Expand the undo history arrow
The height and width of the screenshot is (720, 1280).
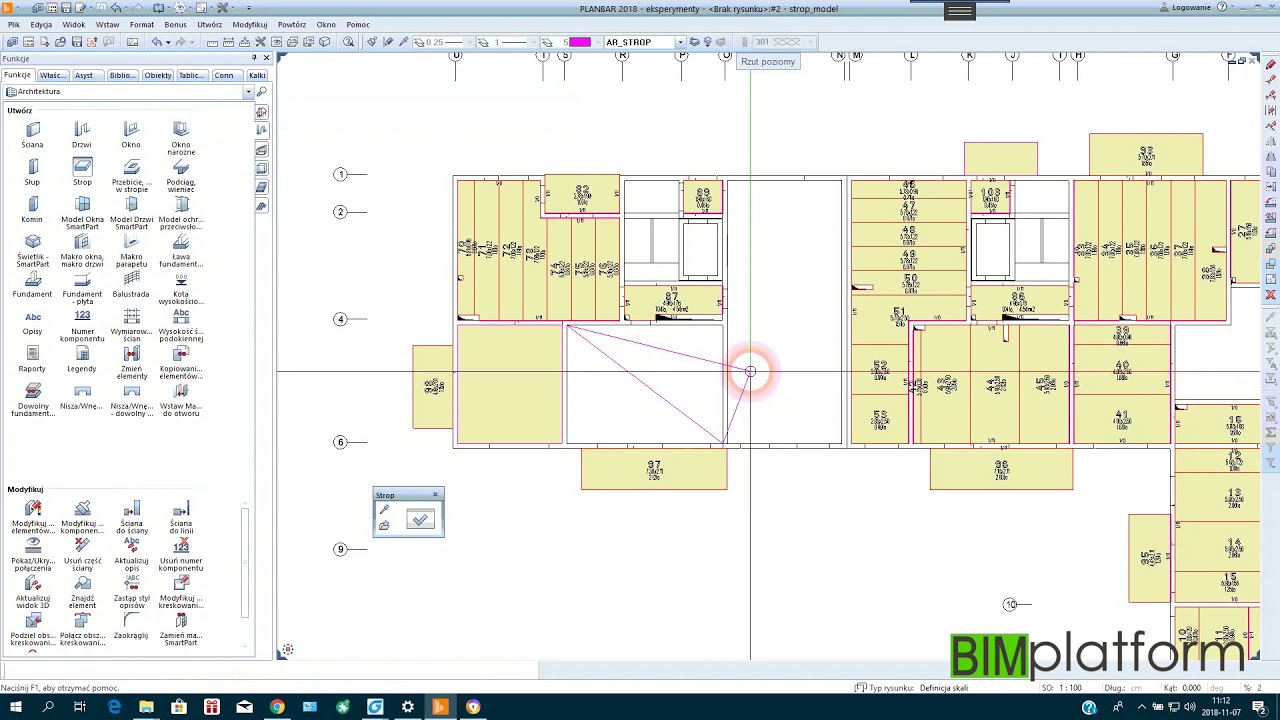(x=167, y=42)
